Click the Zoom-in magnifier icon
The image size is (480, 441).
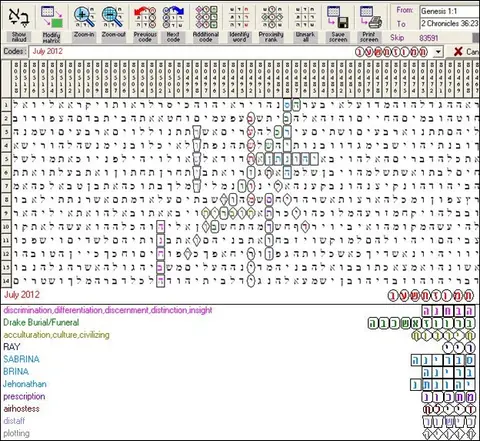pos(84,17)
